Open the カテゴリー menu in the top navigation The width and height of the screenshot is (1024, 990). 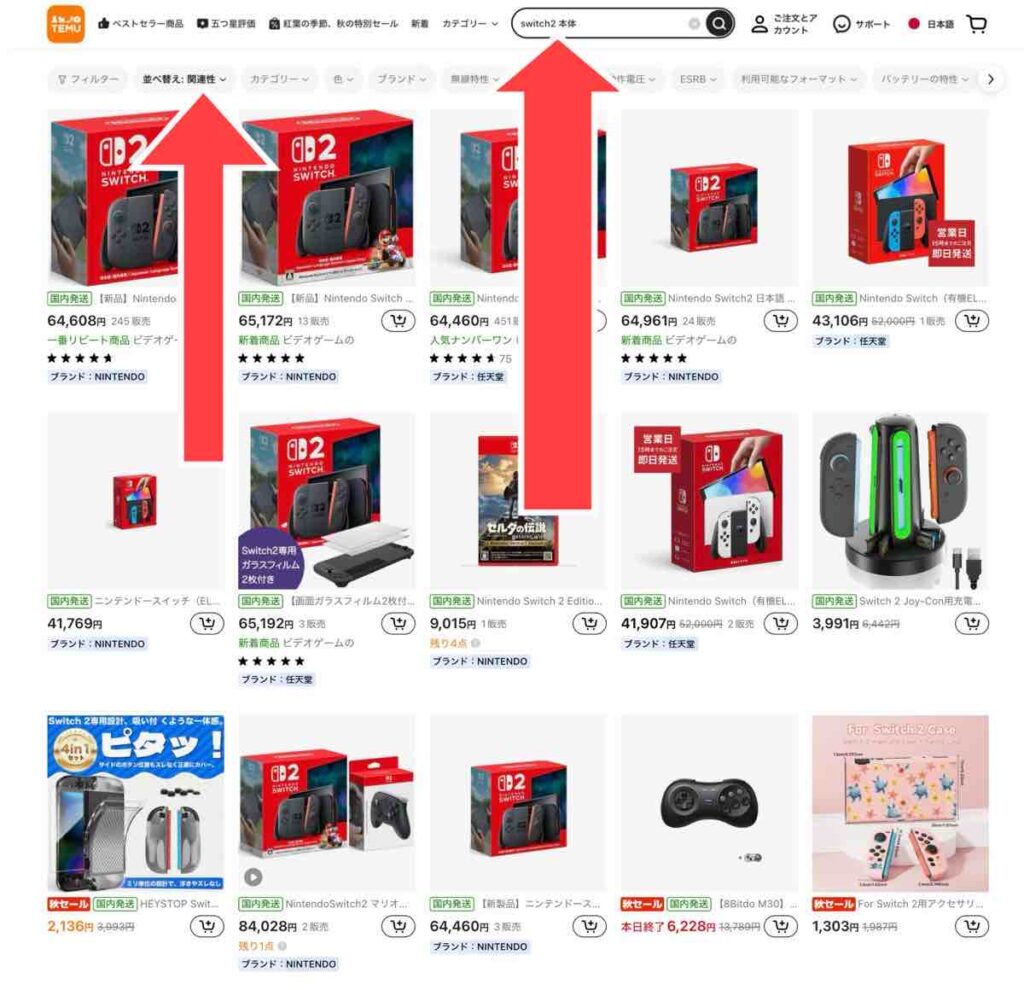(x=470, y=24)
